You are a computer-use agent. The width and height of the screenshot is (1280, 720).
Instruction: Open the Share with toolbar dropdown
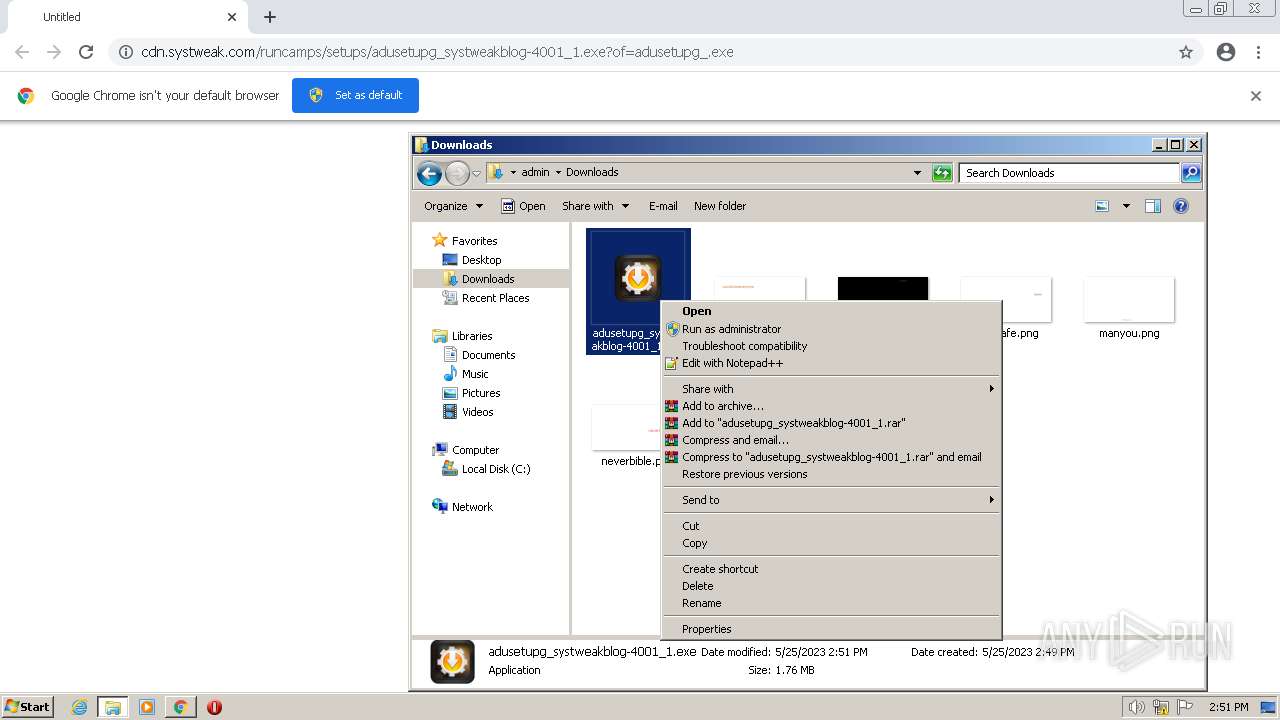[596, 206]
